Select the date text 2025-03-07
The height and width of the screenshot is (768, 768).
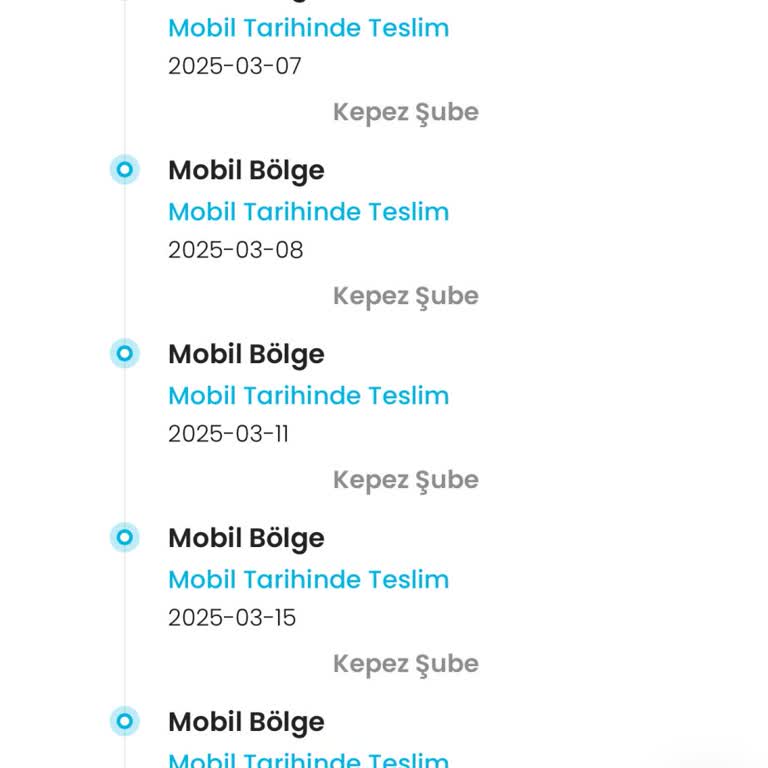tap(234, 67)
